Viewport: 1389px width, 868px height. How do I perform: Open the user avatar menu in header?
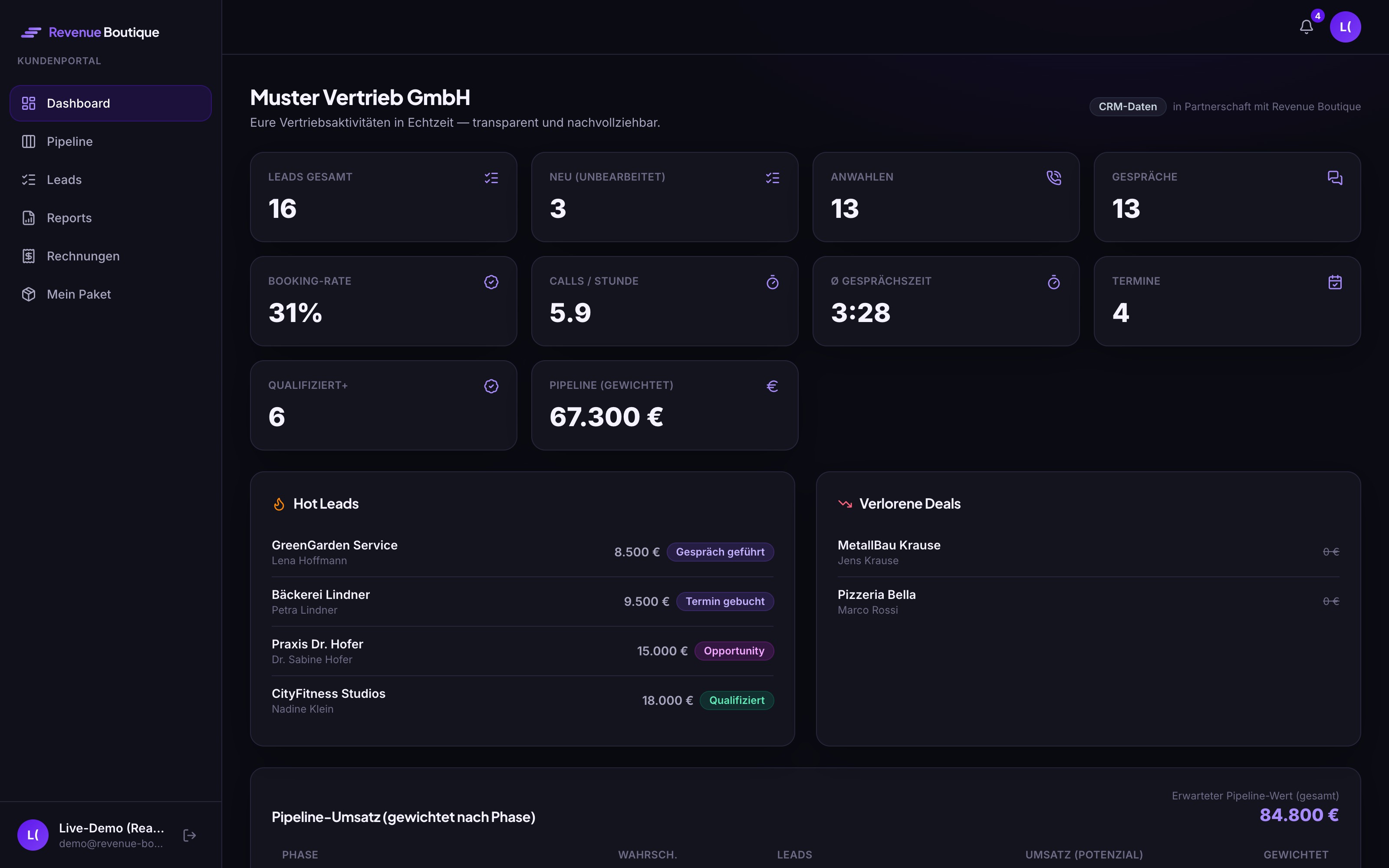tap(1345, 27)
